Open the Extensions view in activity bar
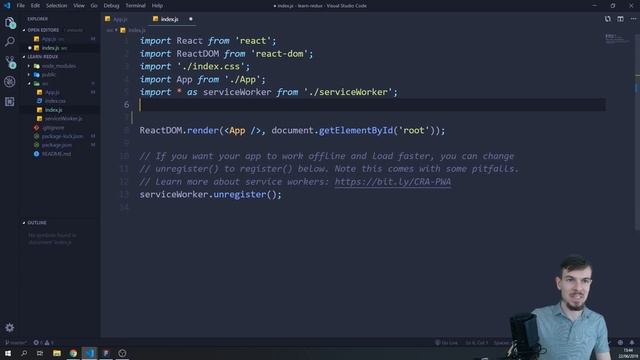 pyautogui.click(x=10, y=101)
